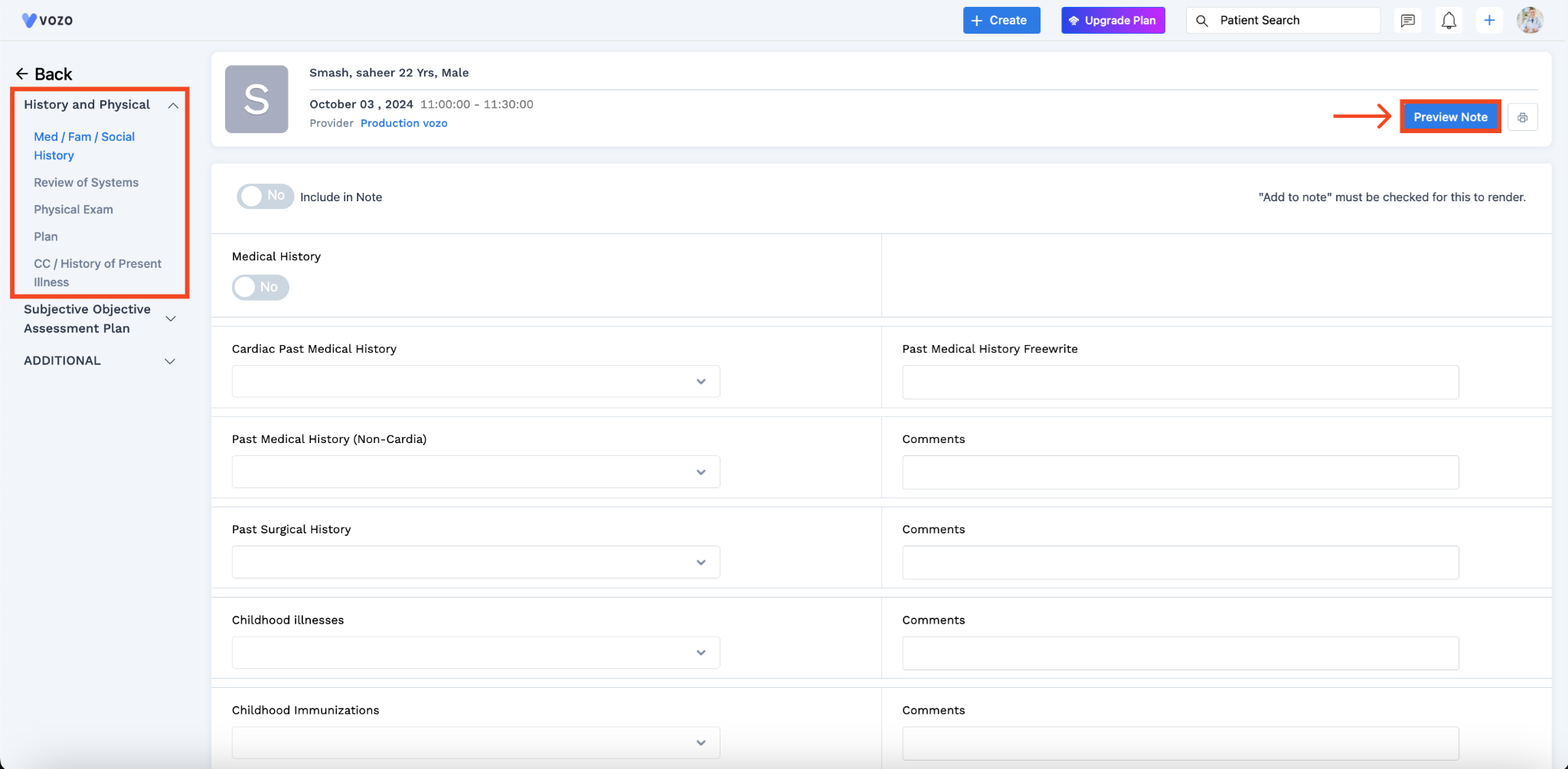The image size is (1568, 769).
Task: Select Plan in sidebar
Action: click(x=46, y=236)
